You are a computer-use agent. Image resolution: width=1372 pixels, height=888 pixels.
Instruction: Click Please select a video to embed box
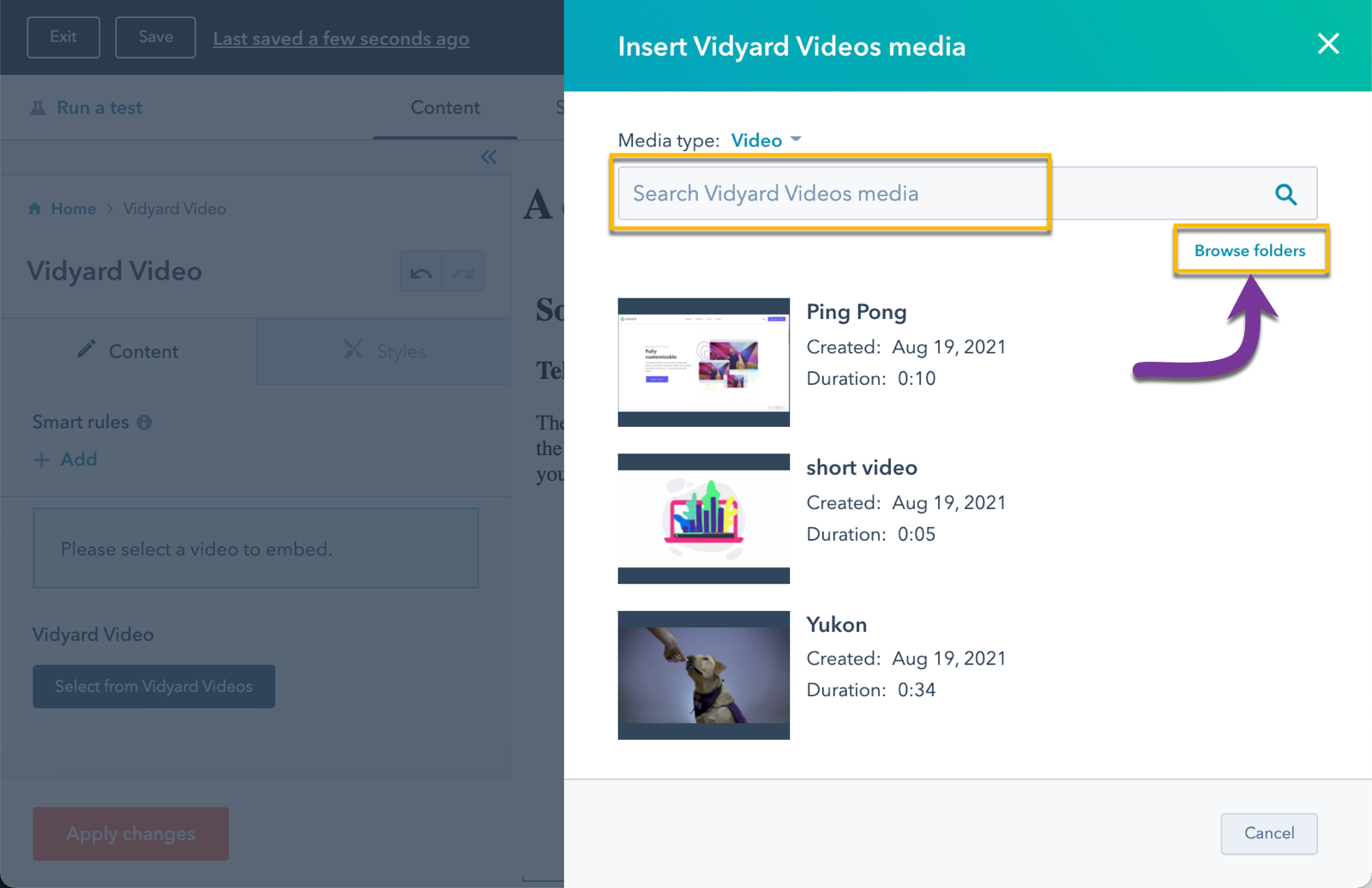[256, 549]
